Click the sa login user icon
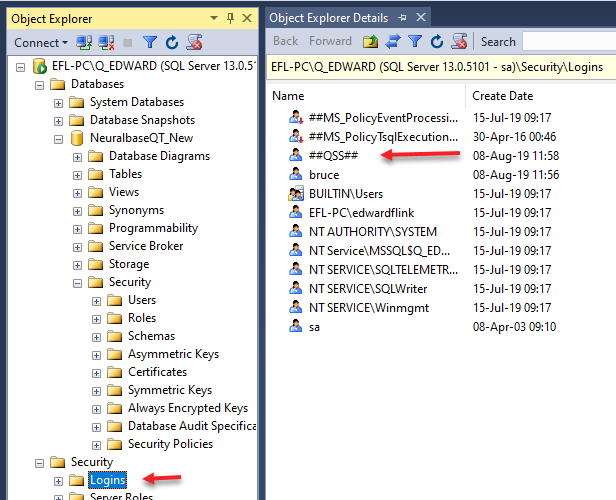The width and height of the screenshot is (616, 500). pyautogui.click(x=295, y=326)
